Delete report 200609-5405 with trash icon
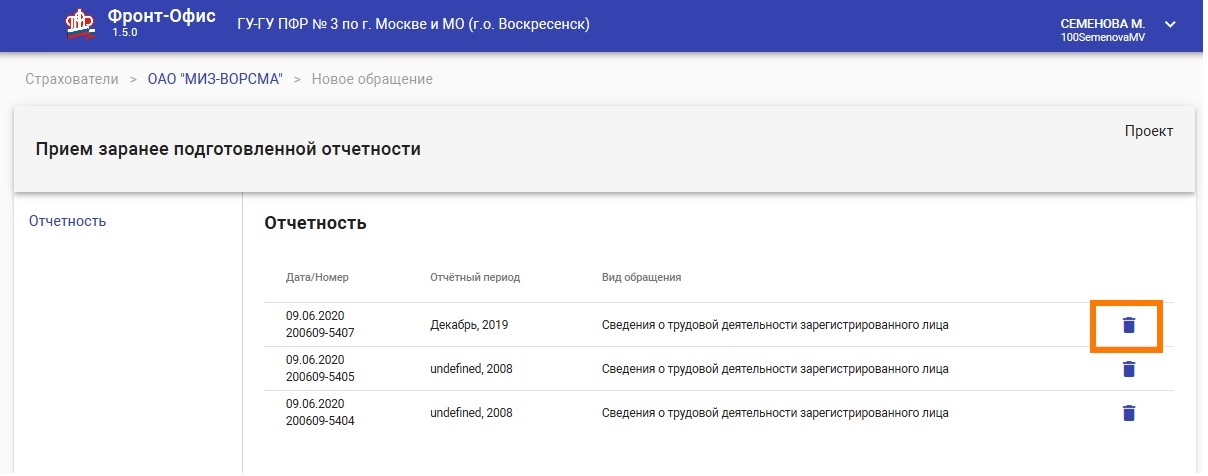 1129,369
